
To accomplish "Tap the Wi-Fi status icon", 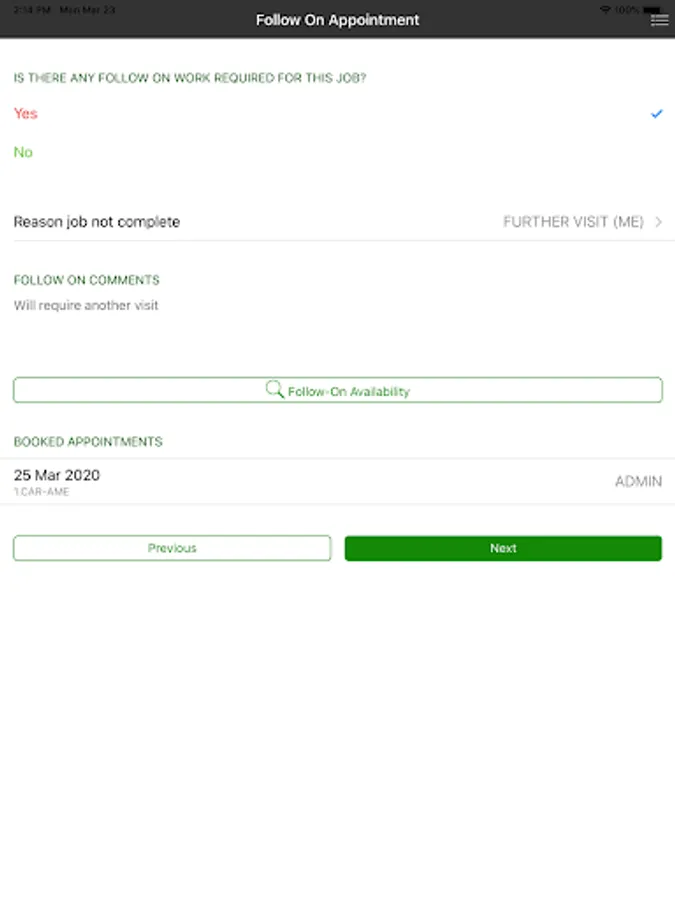I will (x=605, y=9).
